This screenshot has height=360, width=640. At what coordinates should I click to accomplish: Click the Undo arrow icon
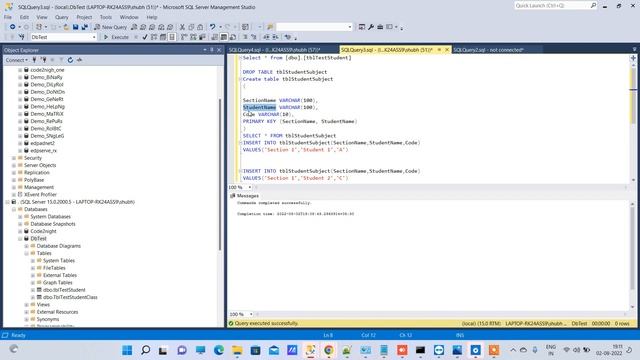click(x=212, y=27)
